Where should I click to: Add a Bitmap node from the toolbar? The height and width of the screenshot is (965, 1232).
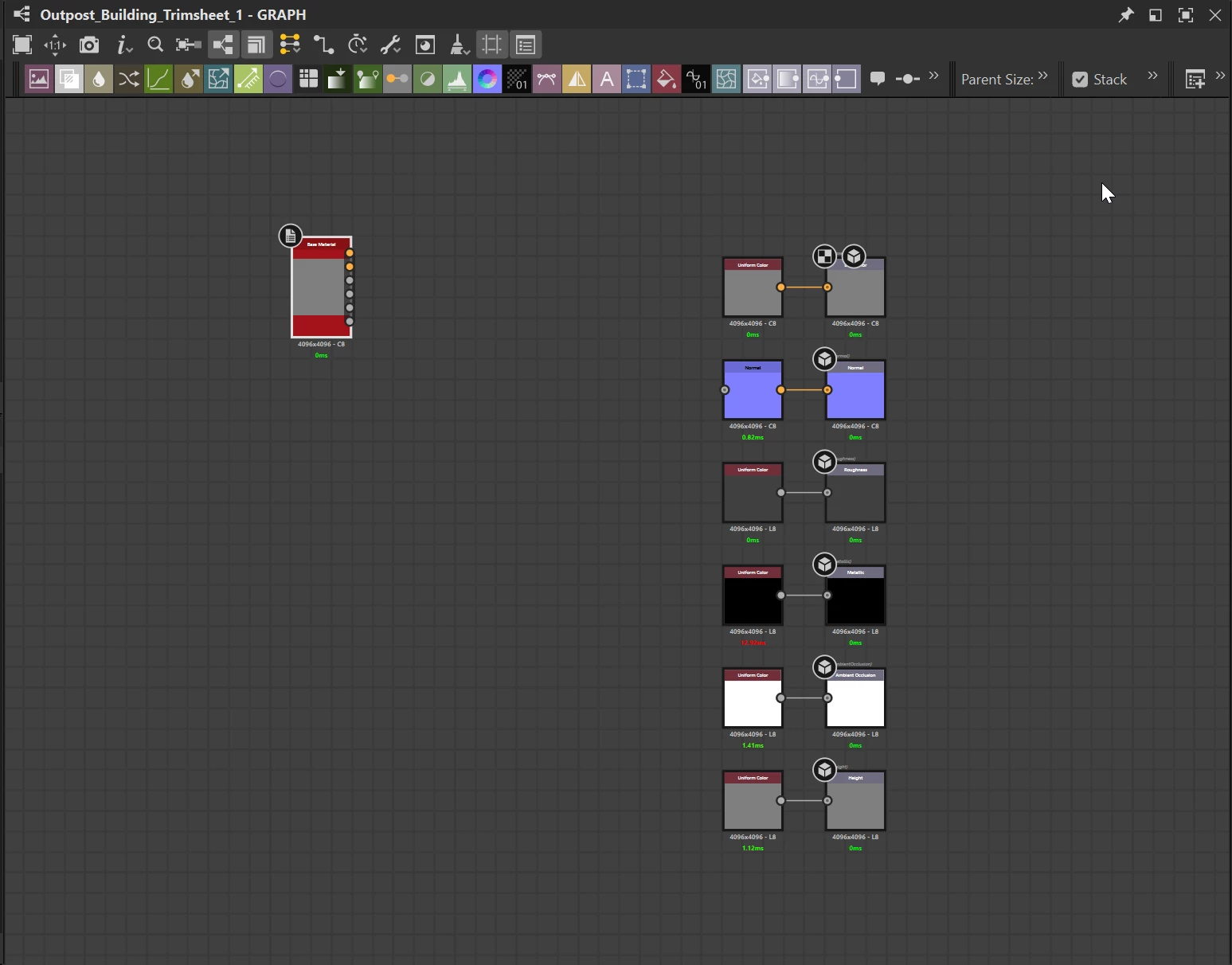[x=38, y=79]
